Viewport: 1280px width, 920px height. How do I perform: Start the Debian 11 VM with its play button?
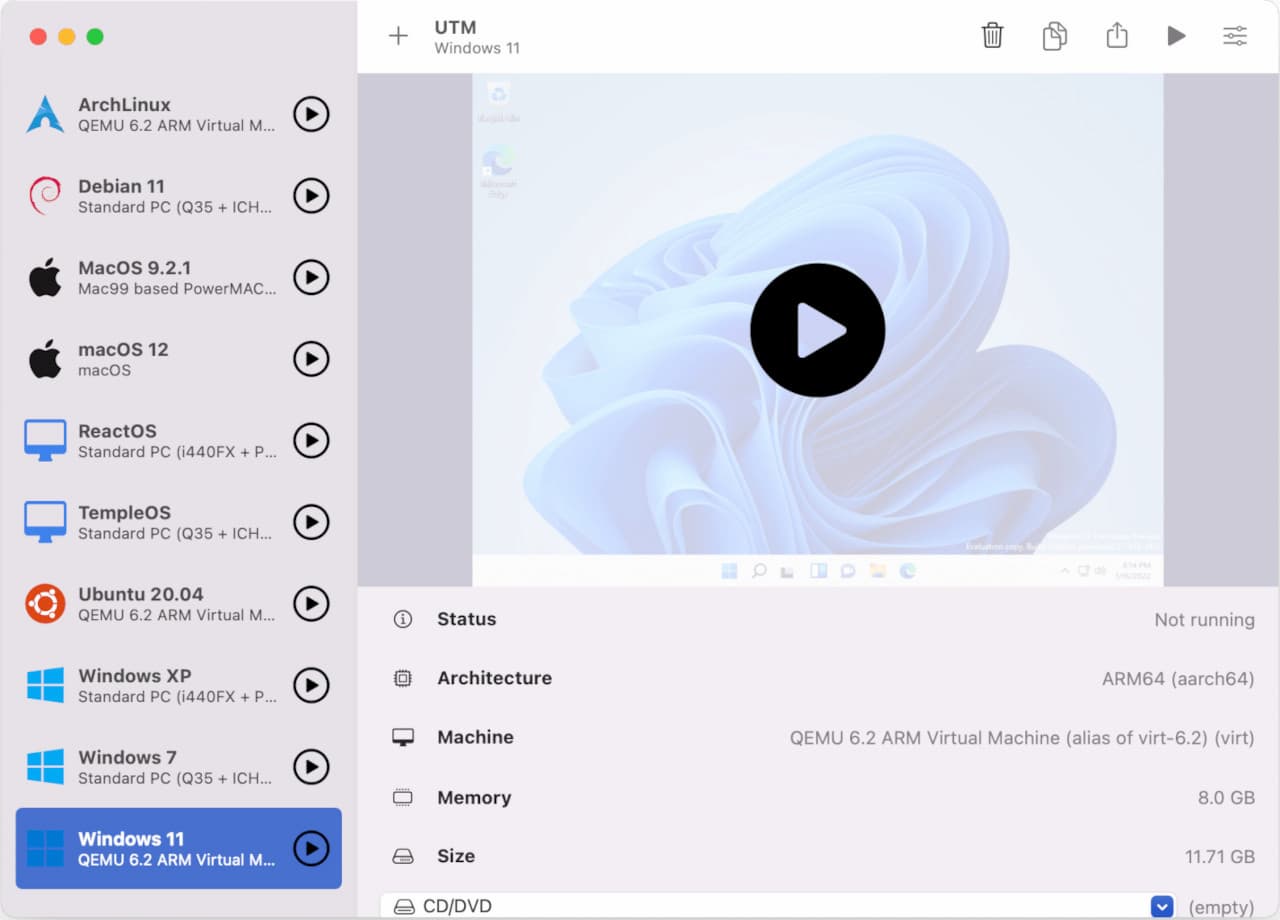click(x=311, y=196)
